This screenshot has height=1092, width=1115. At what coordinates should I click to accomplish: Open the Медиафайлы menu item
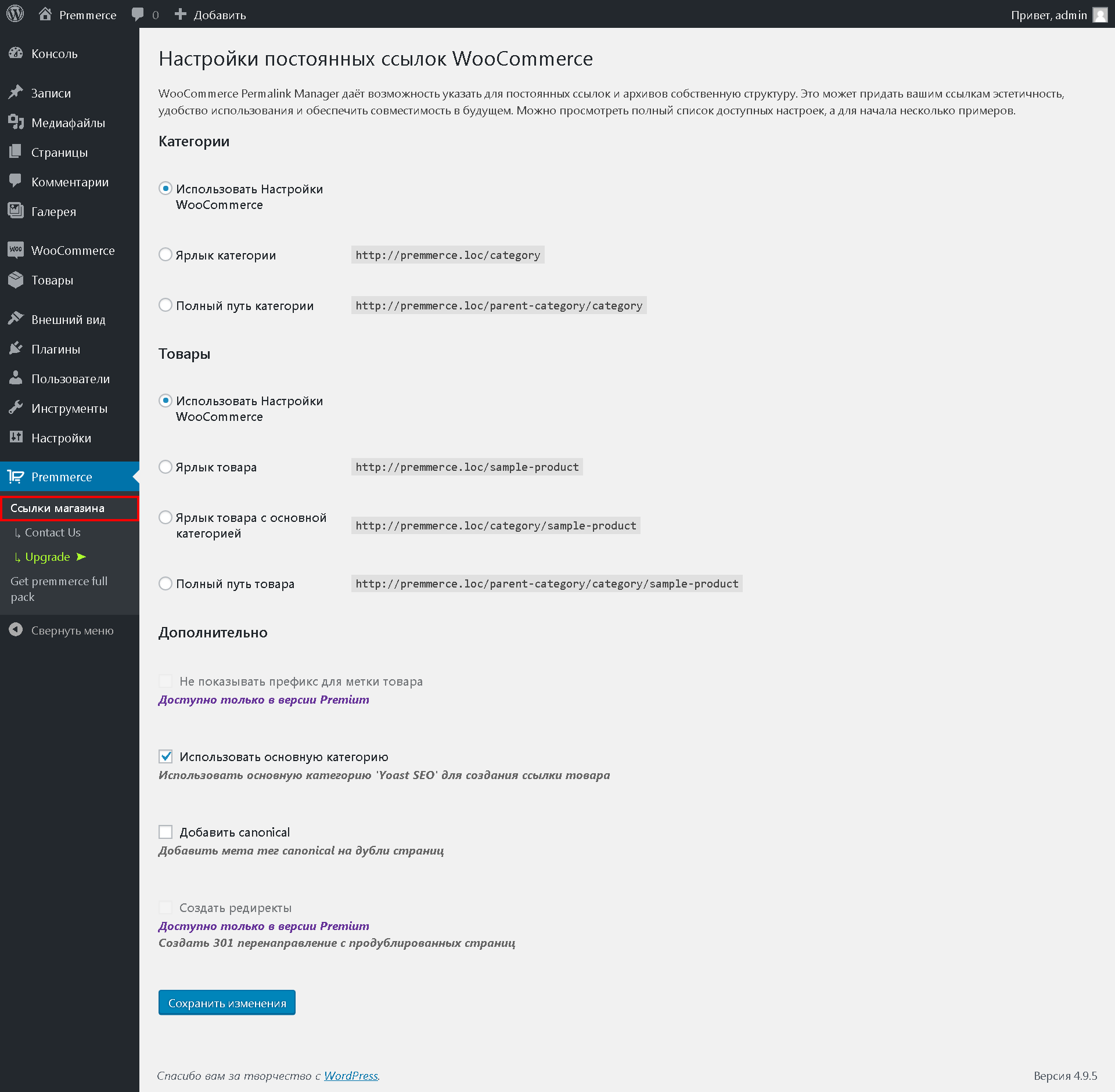70,122
